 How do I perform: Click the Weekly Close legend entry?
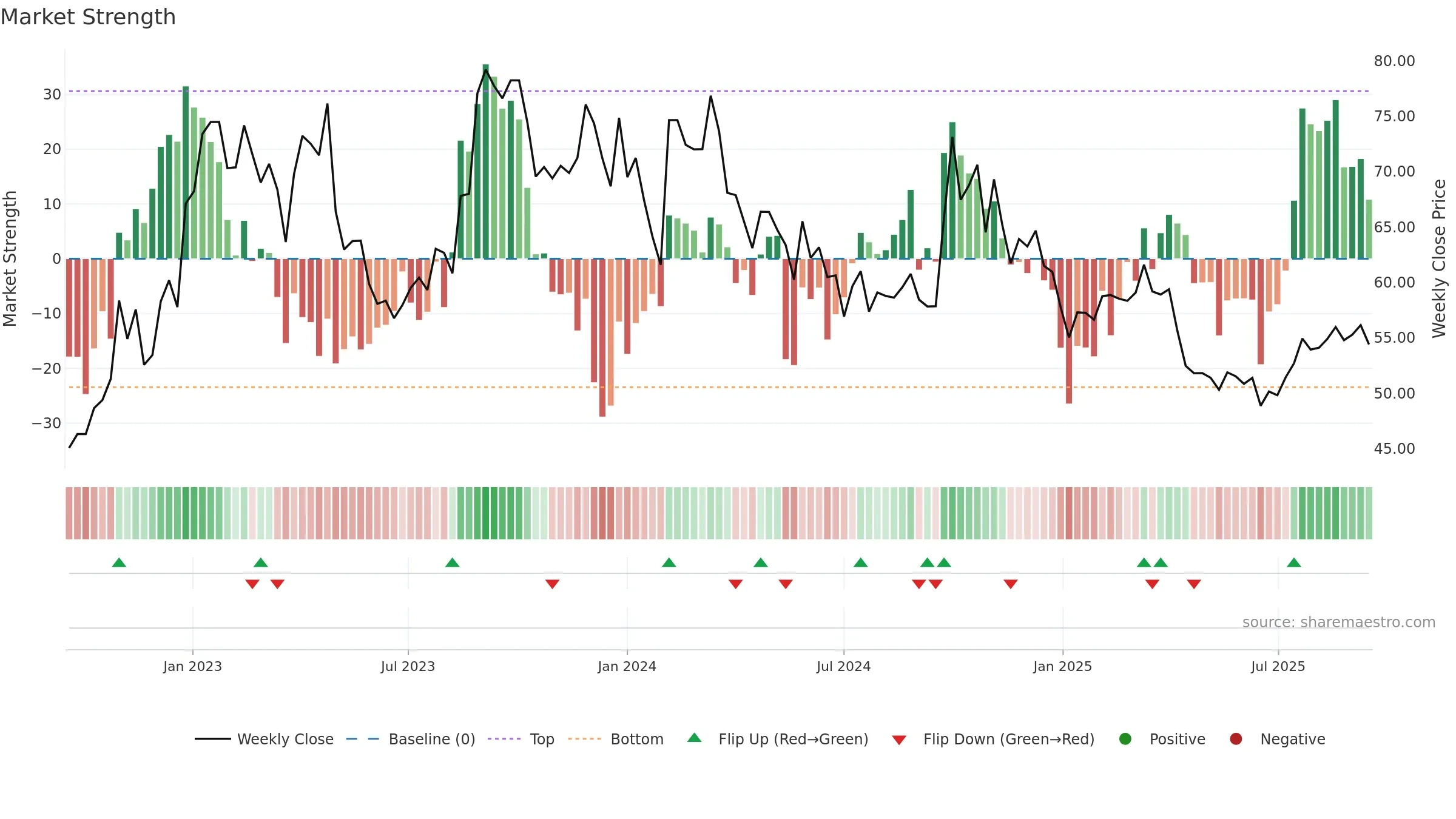(x=264, y=739)
